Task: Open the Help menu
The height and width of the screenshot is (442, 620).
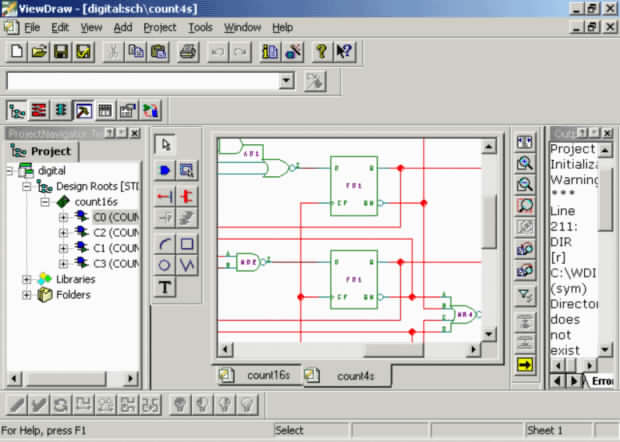Action: click(x=282, y=28)
